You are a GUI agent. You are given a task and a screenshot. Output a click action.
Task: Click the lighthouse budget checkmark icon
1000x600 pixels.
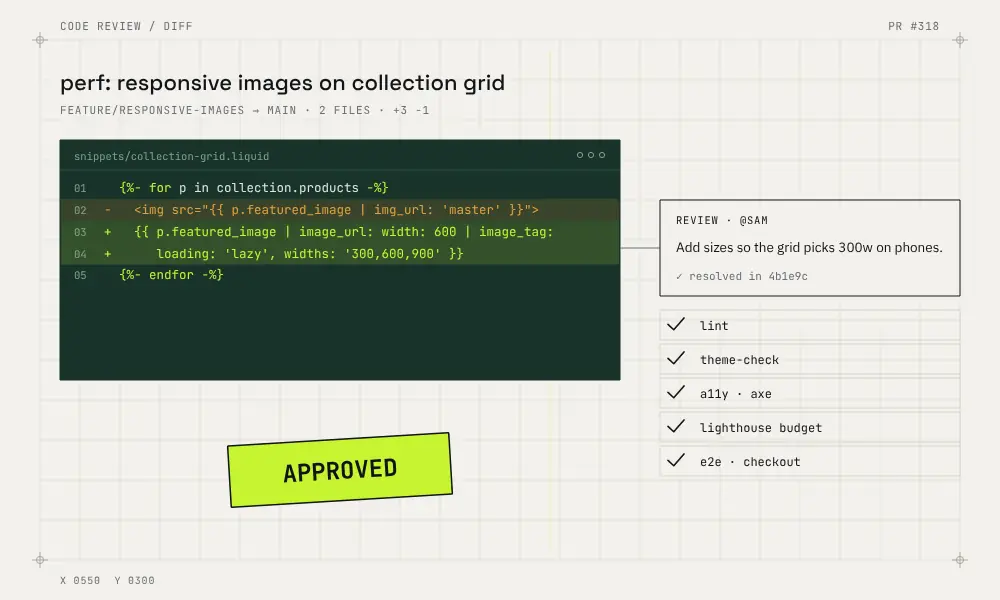pyautogui.click(x=675, y=427)
